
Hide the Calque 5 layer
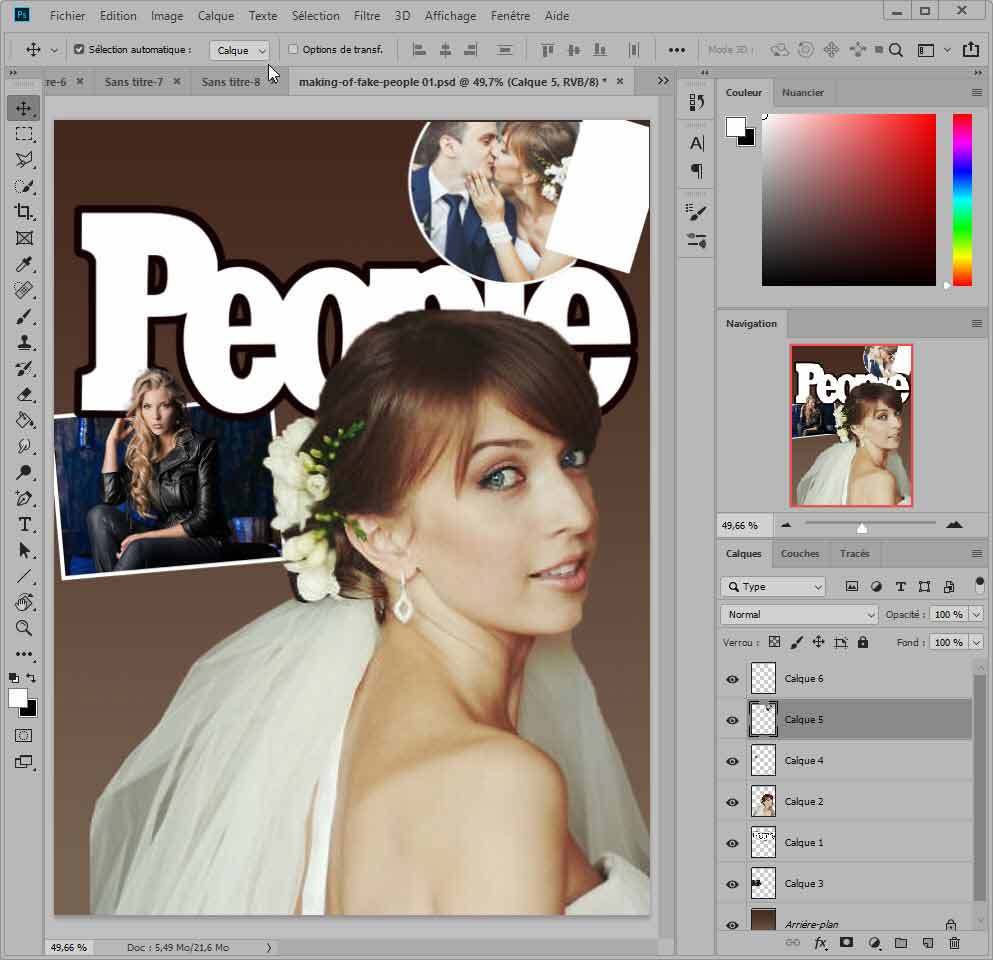[x=732, y=720]
